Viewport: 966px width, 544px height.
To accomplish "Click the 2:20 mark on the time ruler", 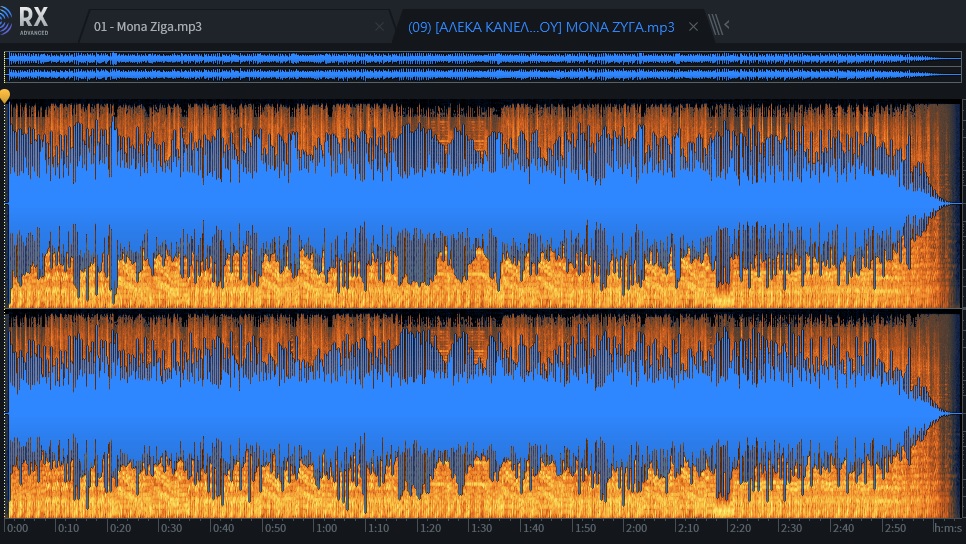I will click(x=739, y=528).
